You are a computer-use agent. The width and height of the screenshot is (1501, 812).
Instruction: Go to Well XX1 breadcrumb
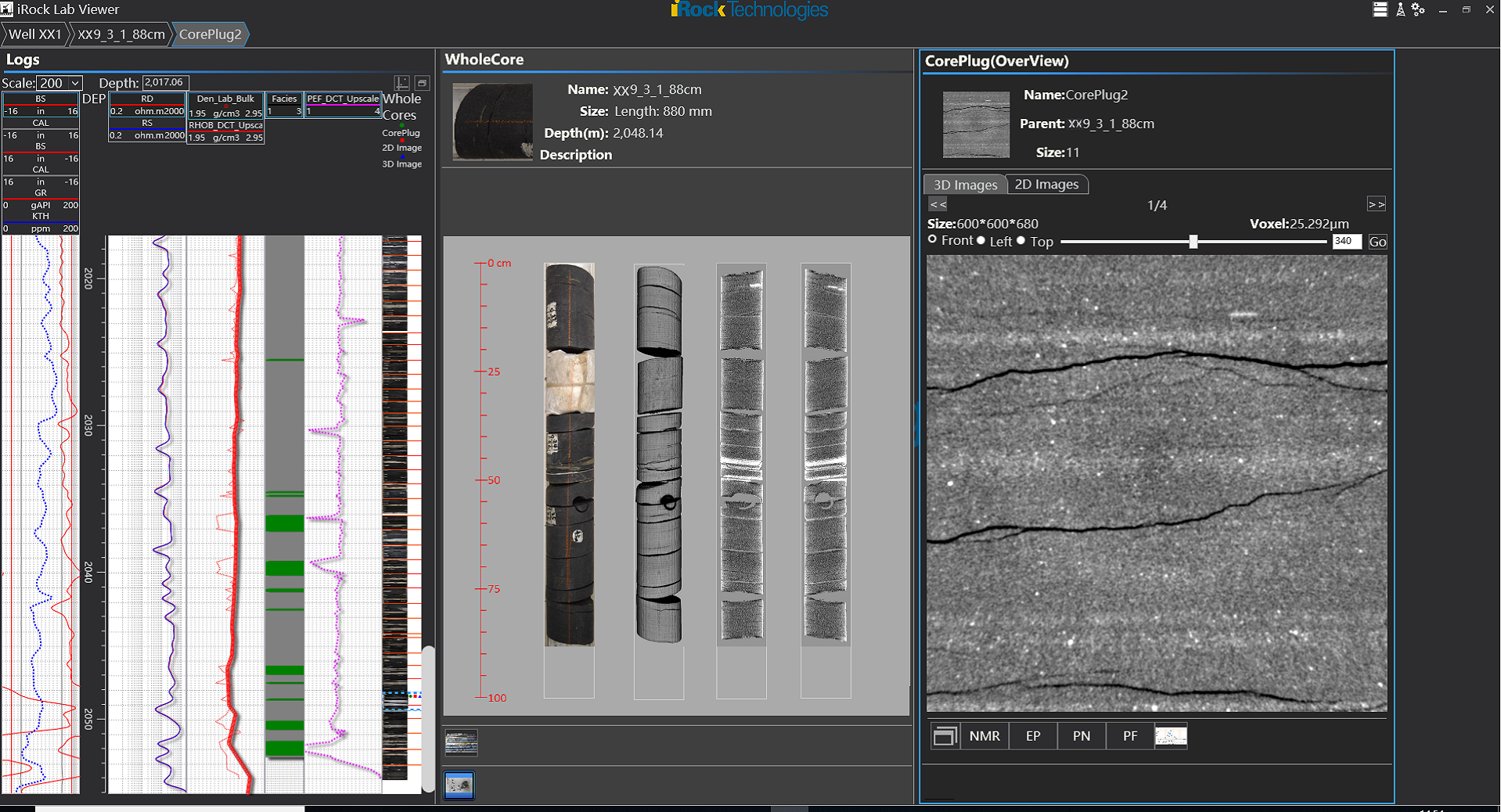click(x=34, y=34)
